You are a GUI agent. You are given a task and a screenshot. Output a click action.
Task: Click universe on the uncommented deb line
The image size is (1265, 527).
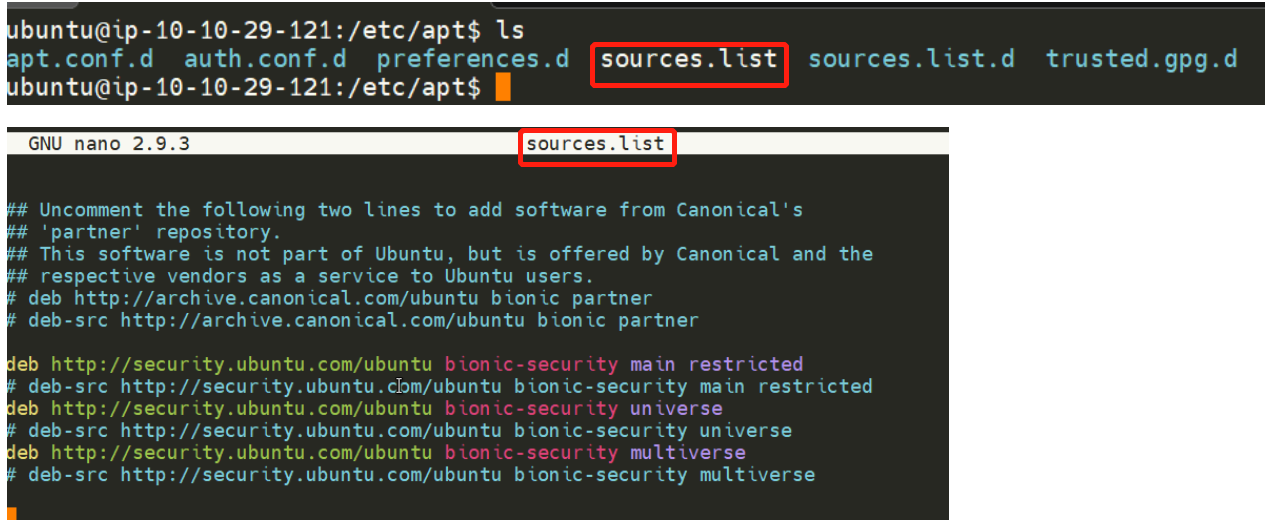point(676,408)
